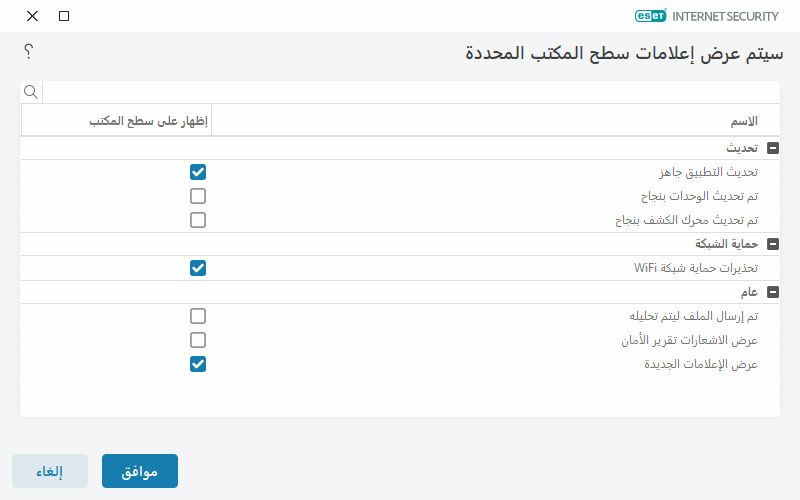Click the search magnifier icon
The image size is (800, 500).
(x=31, y=92)
